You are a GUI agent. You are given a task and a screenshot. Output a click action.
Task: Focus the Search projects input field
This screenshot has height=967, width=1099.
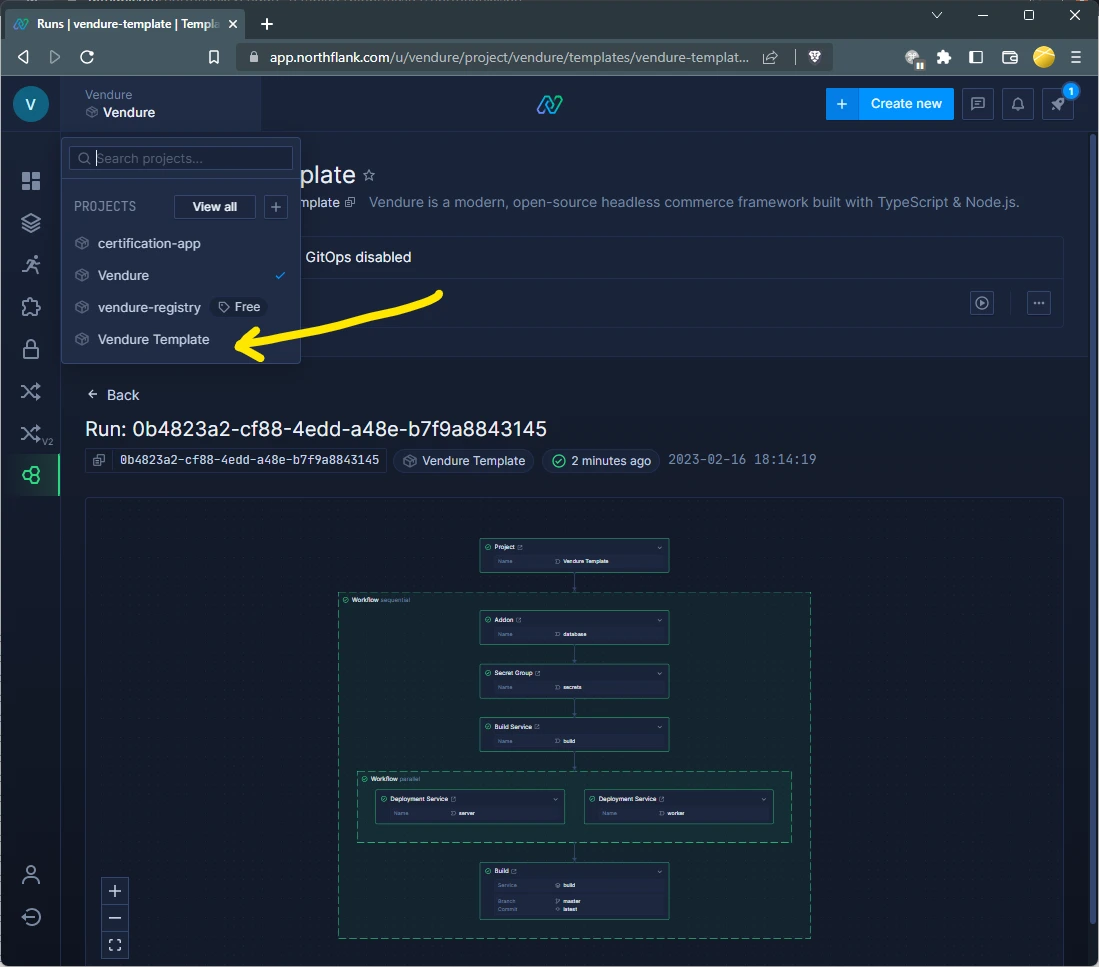pos(192,158)
